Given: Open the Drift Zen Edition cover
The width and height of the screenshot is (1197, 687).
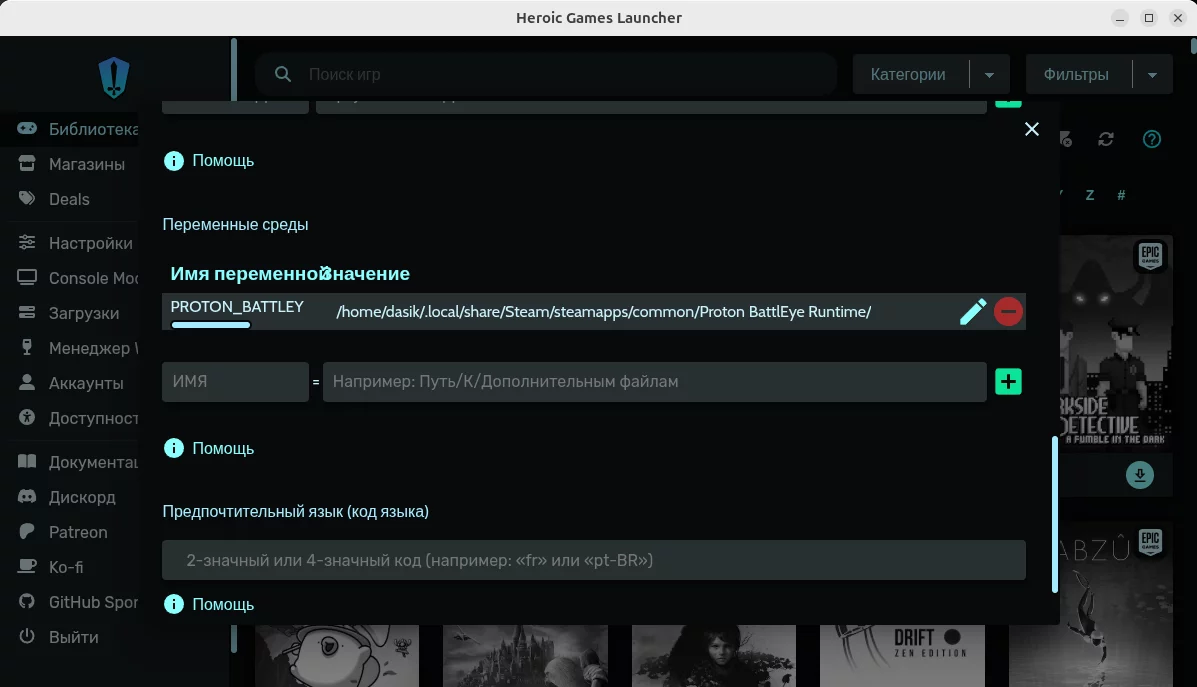Looking at the screenshot, I should point(902,656).
